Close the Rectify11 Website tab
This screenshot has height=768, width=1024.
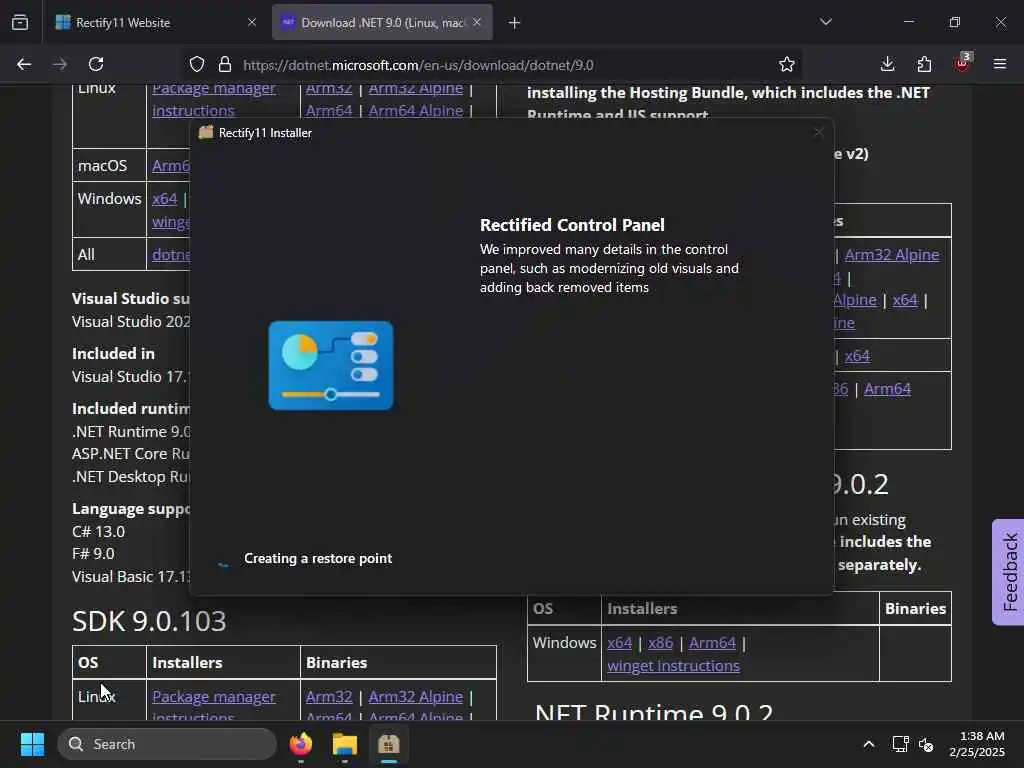(251, 22)
